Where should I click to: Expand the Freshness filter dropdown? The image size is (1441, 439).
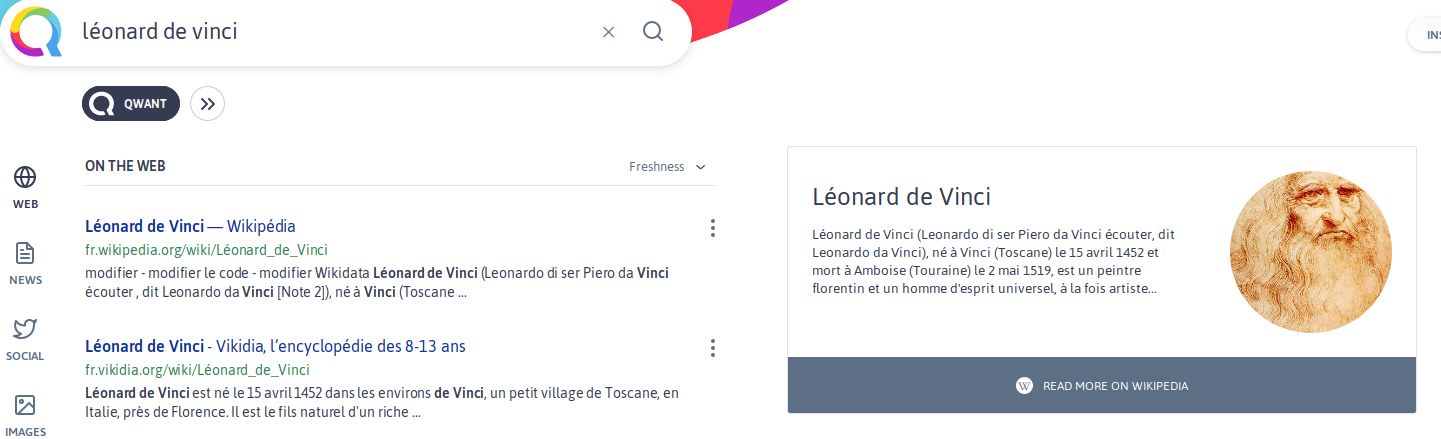[x=667, y=167]
